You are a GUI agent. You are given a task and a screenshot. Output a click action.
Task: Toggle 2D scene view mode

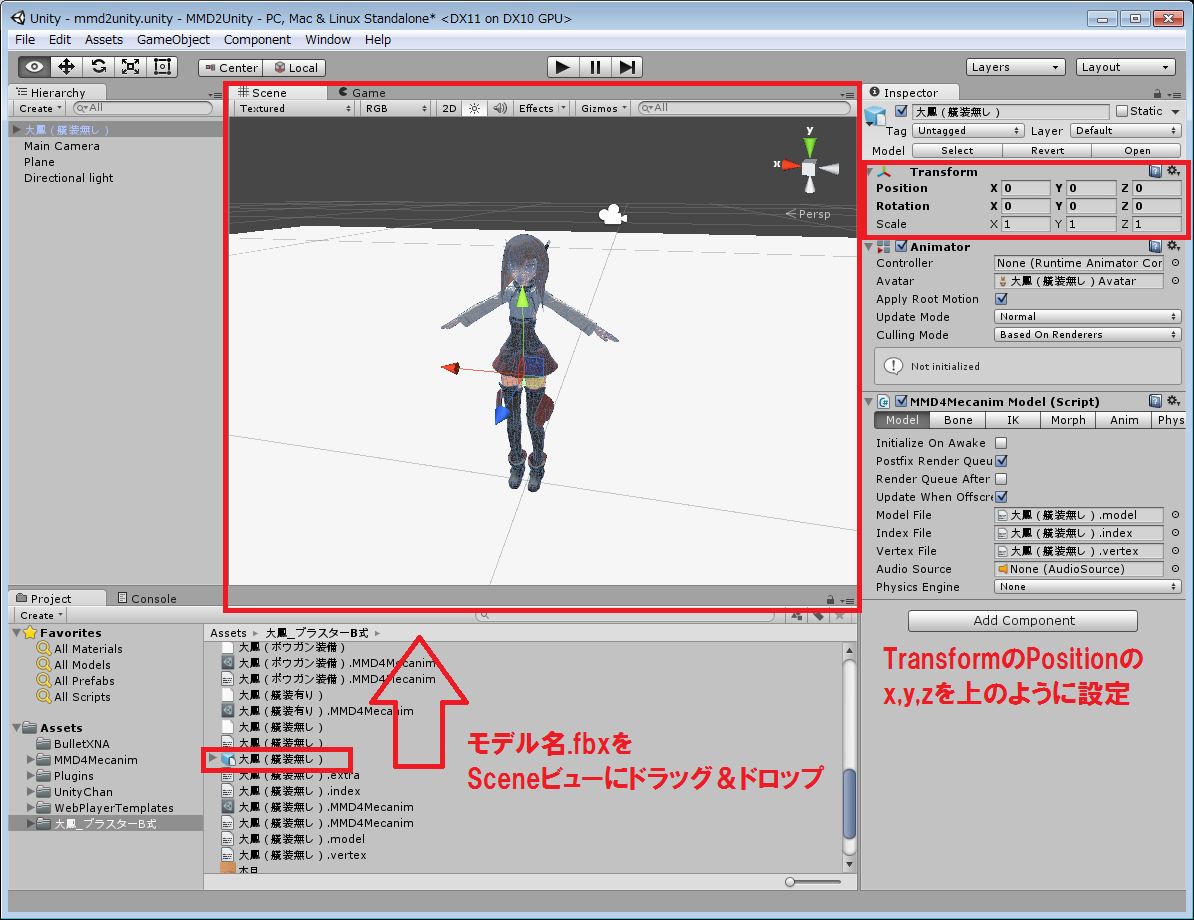[449, 108]
